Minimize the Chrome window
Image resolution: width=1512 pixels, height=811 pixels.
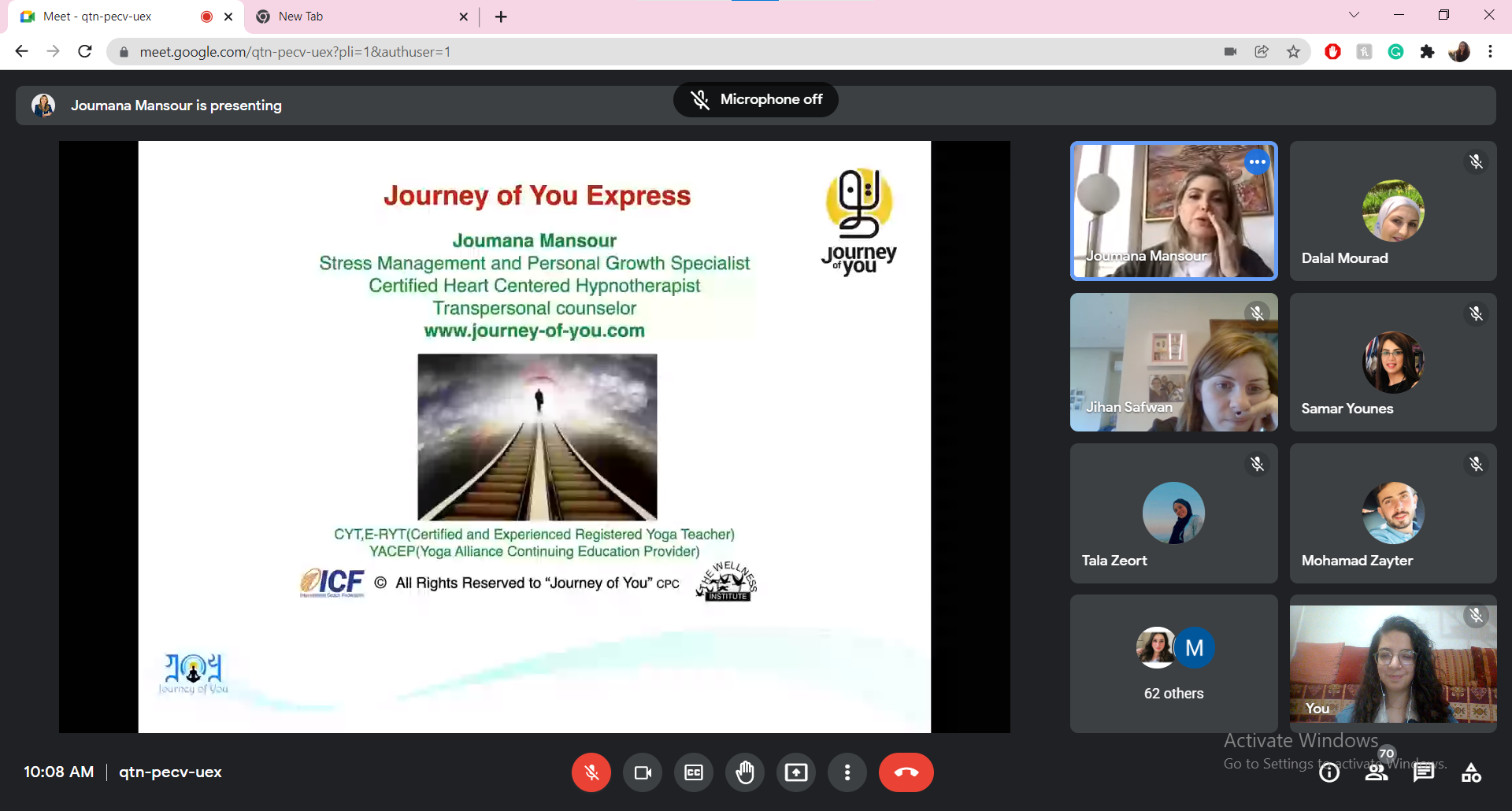pos(1399,15)
